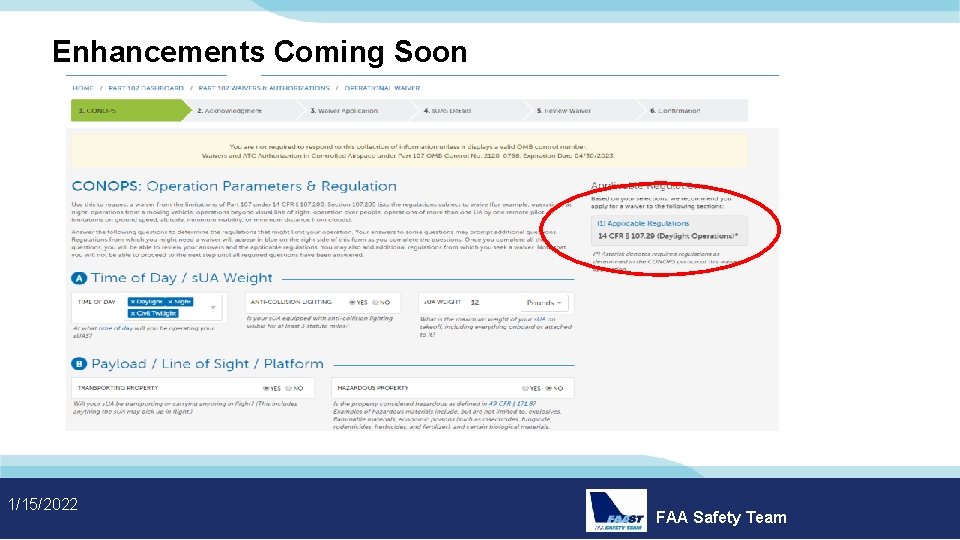Click the section B circle badge

click(79, 364)
